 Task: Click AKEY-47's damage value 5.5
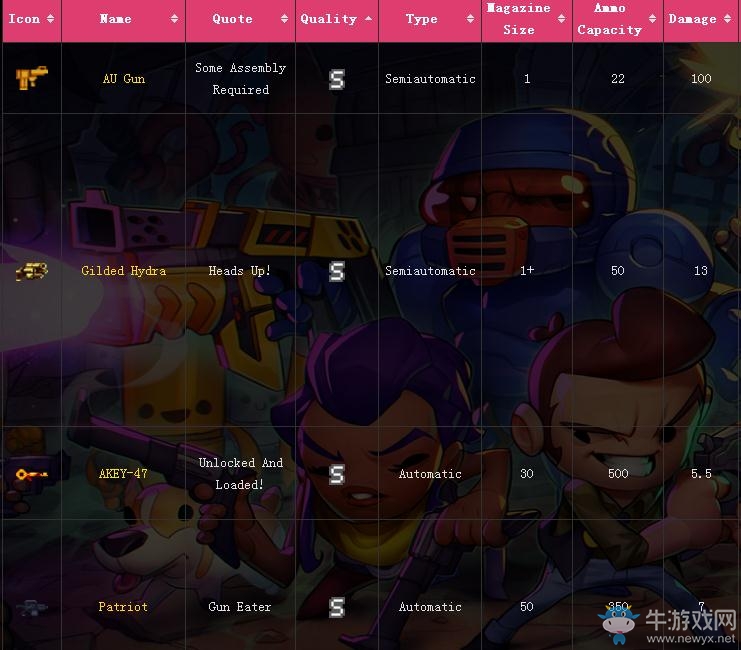tap(701, 474)
